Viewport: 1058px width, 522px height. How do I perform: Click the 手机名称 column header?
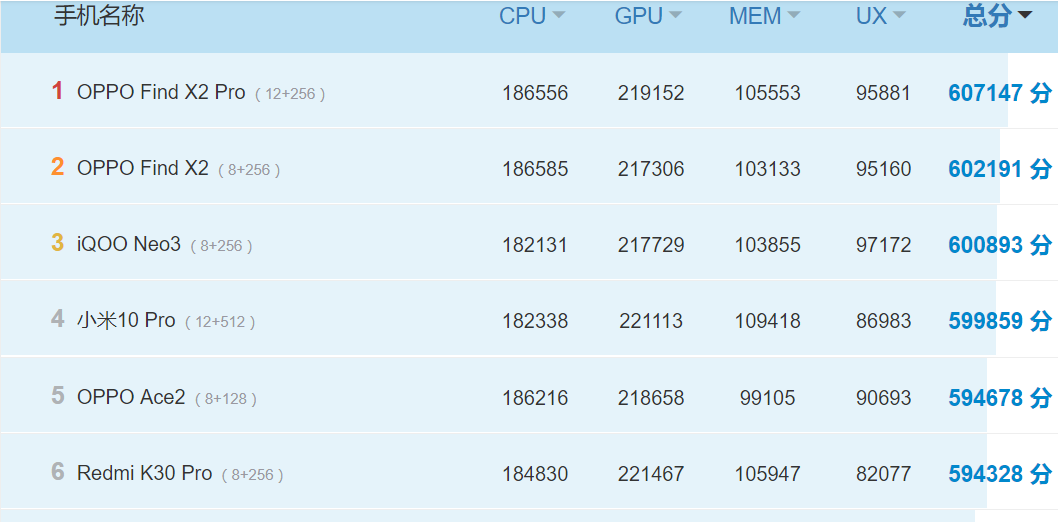click(x=99, y=16)
